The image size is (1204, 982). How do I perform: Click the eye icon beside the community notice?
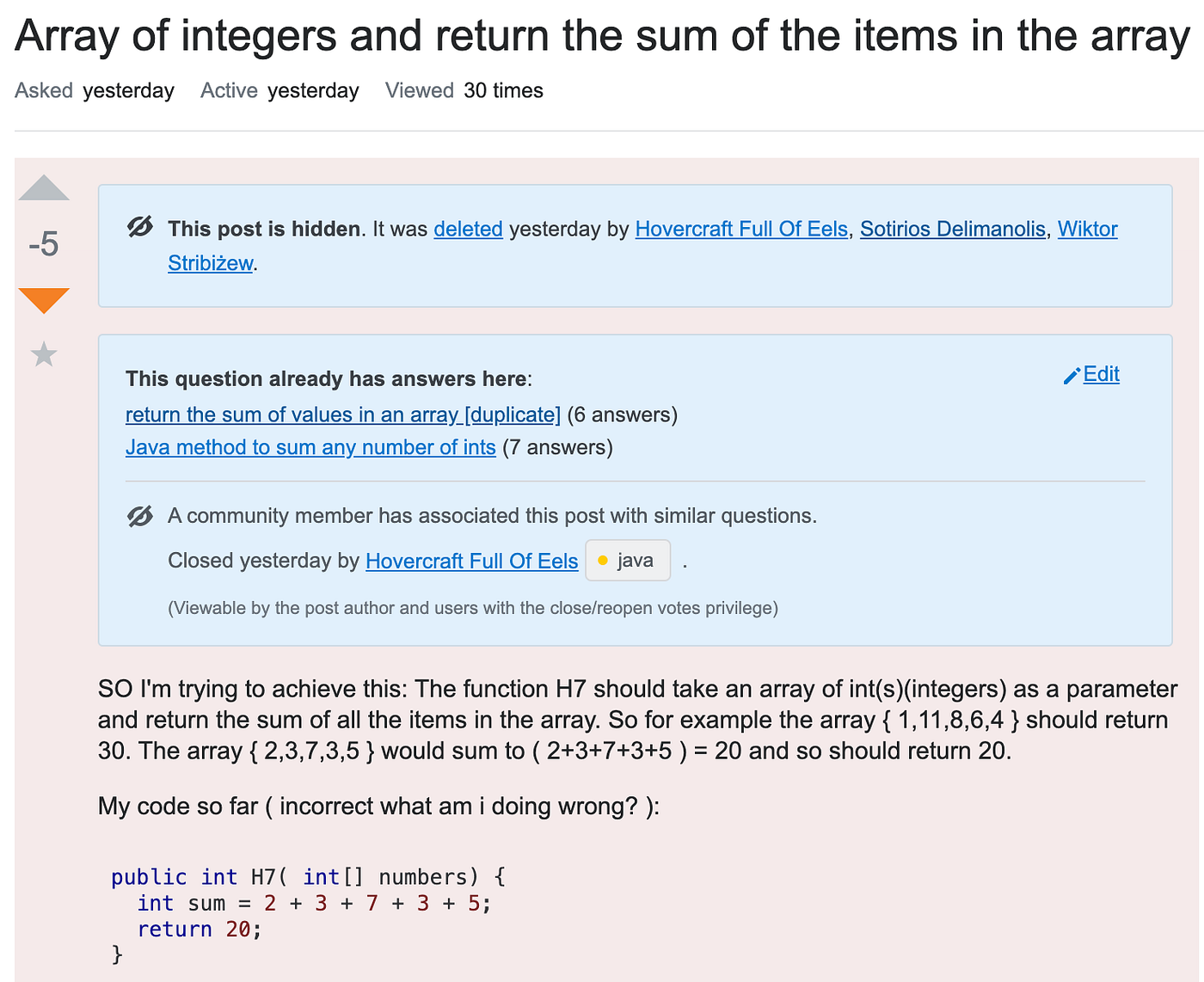(x=139, y=515)
